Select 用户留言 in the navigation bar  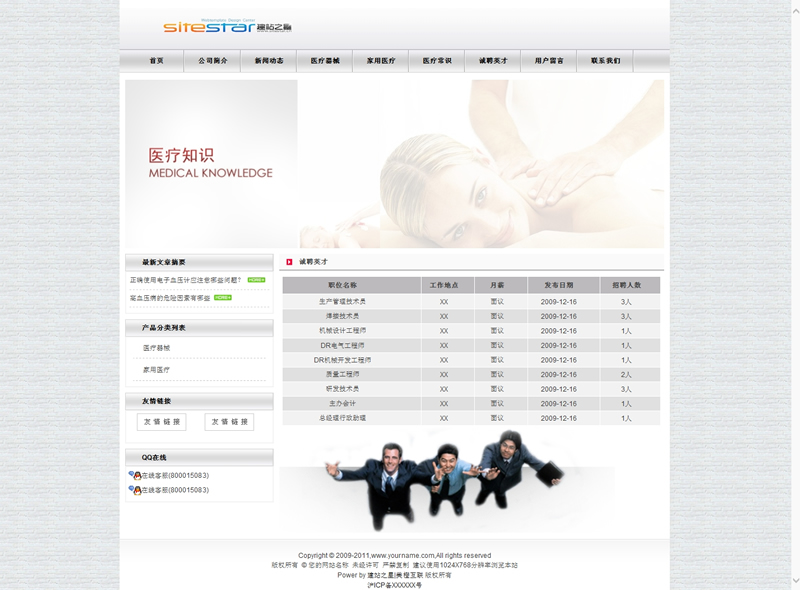(548, 61)
